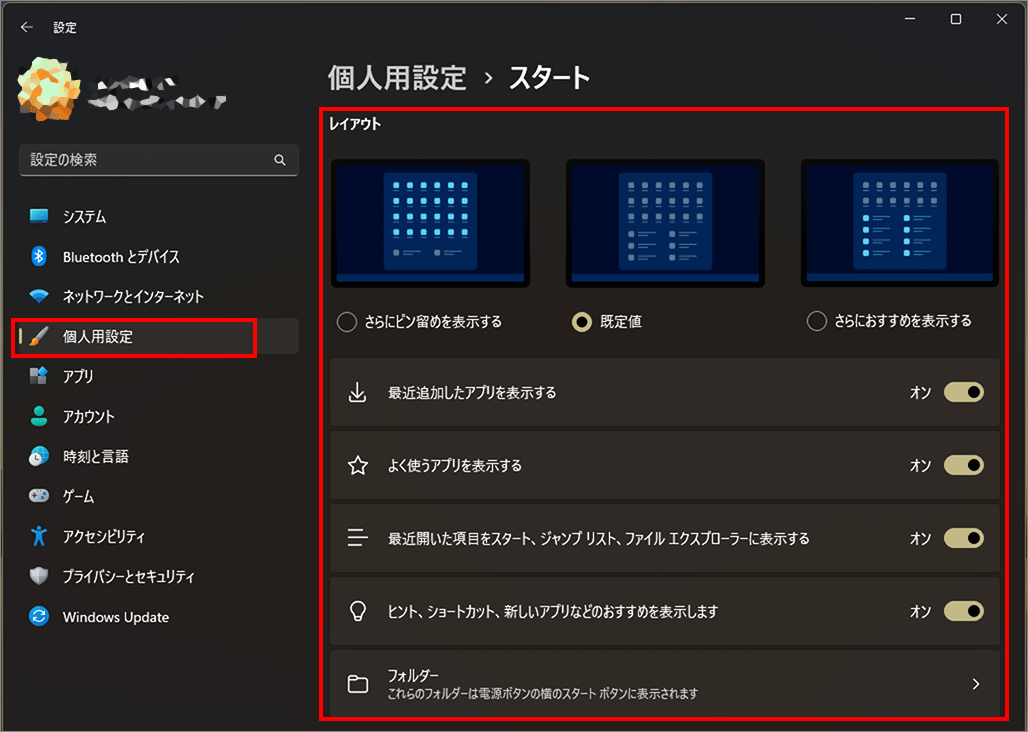The width and height of the screenshot is (1028, 732).
Task: Open ゲーム settings label
Action: tap(79, 497)
